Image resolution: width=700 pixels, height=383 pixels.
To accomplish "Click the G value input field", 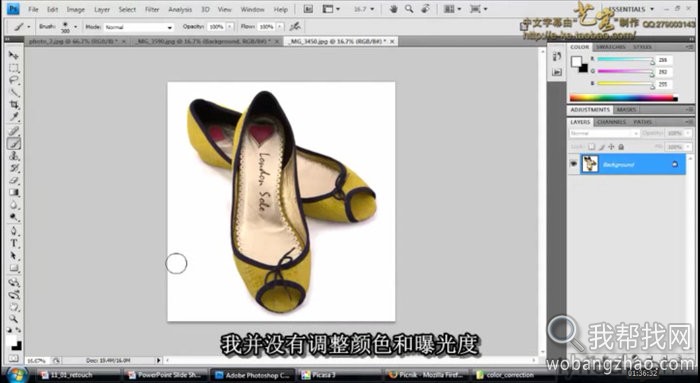I will tap(664, 72).
